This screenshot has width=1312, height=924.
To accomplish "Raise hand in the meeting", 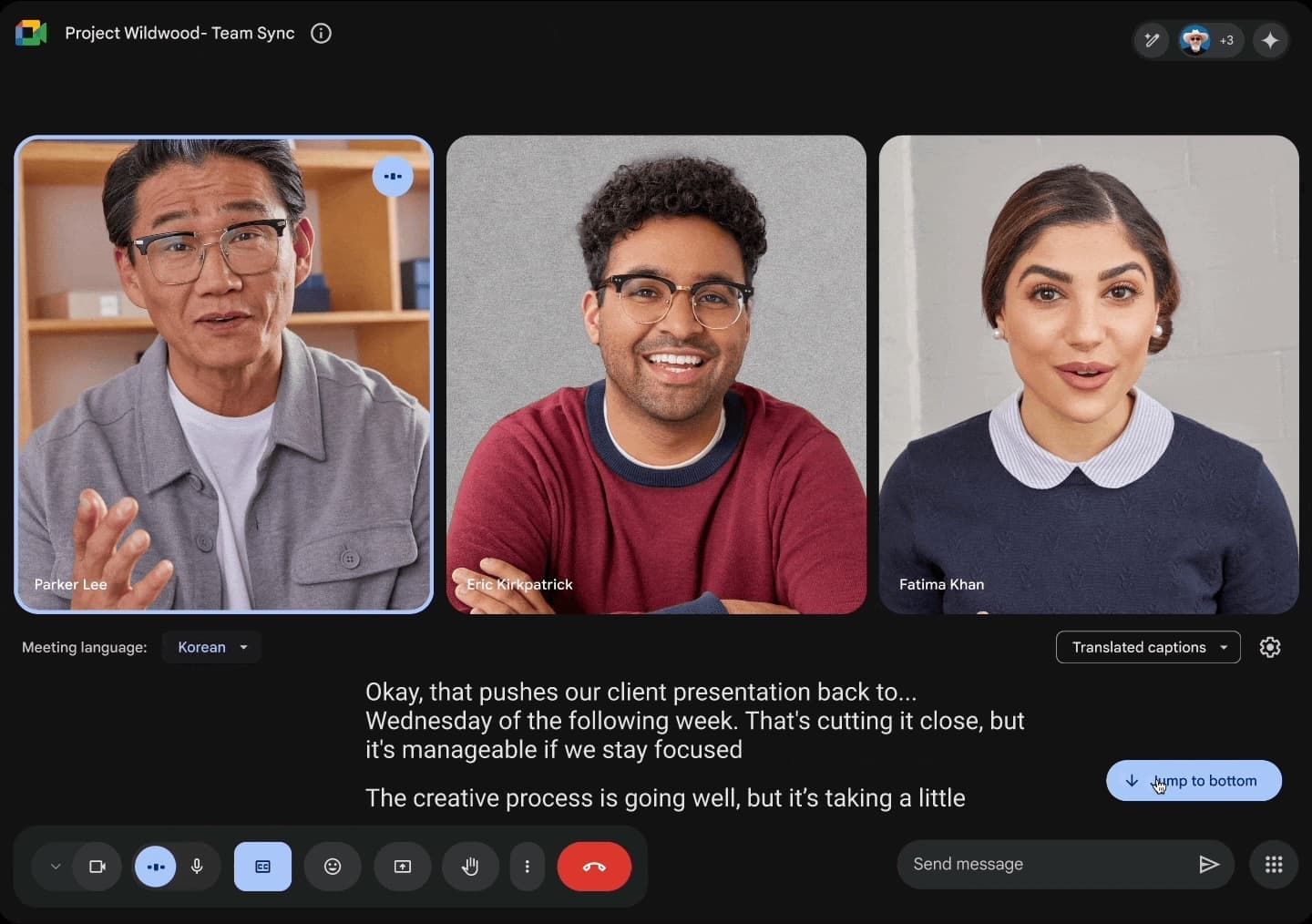I will tap(470, 867).
